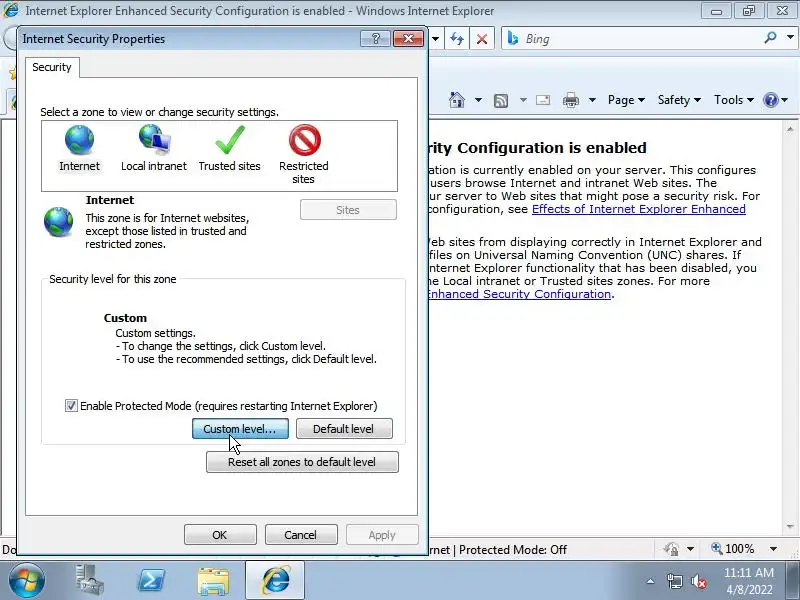Click the status bar security lock icon
This screenshot has height=600, width=800.
coord(671,549)
